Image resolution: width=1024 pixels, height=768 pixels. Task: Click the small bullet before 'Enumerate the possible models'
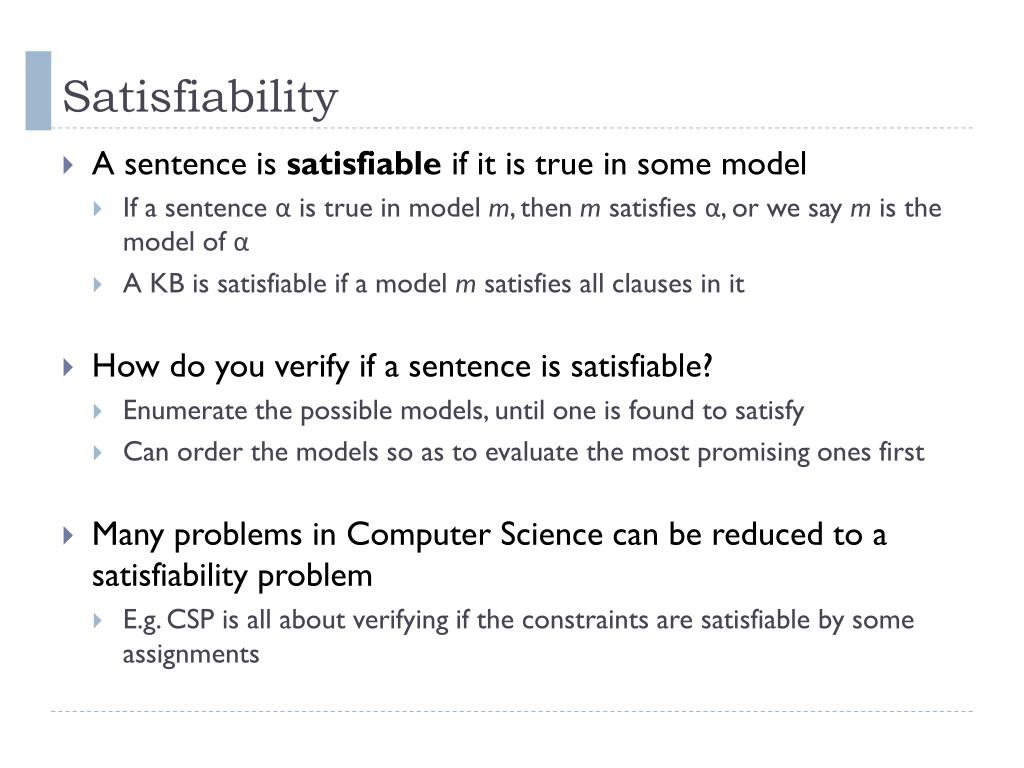[98, 411]
